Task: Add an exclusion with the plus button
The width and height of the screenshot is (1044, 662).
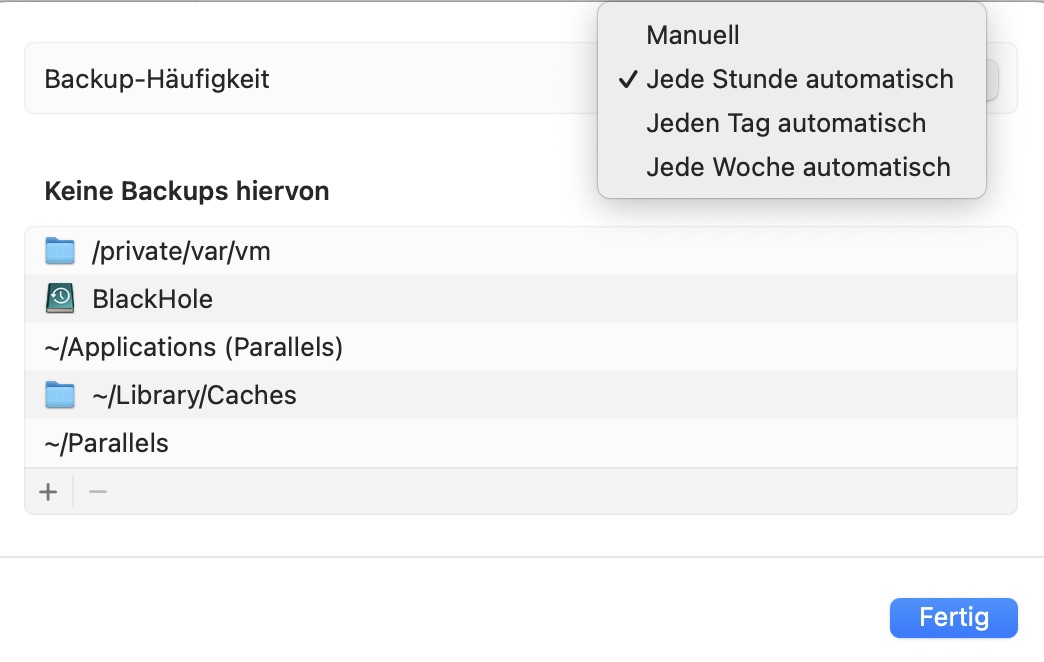Action: coord(48,492)
